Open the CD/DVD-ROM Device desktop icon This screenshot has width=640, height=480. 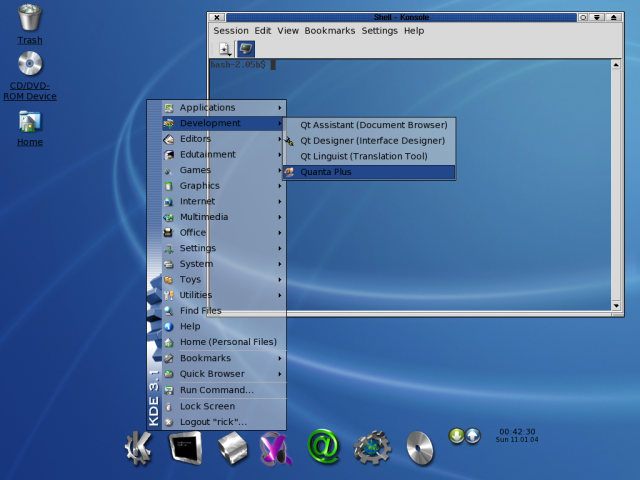point(30,63)
